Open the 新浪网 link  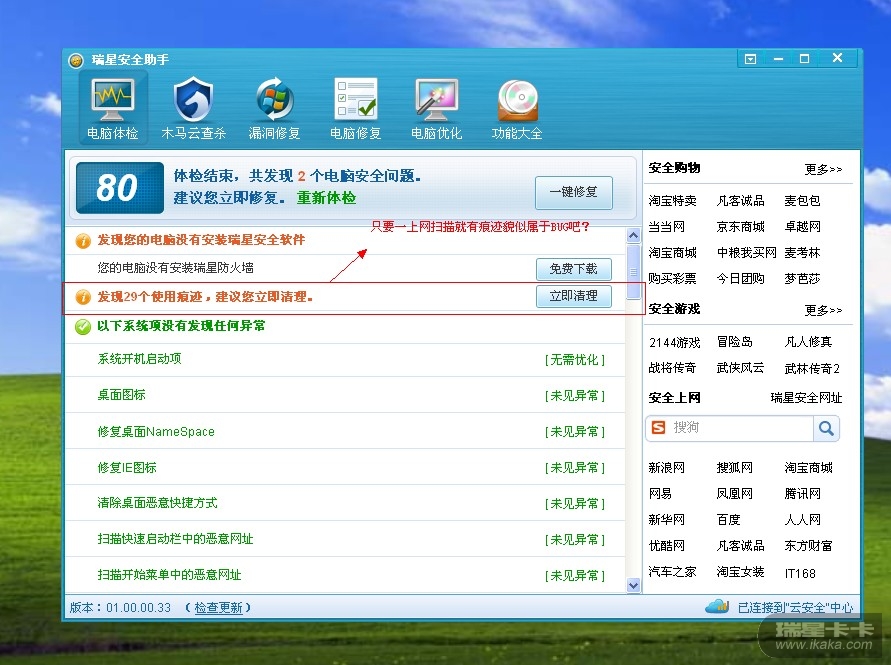(667, 468)
